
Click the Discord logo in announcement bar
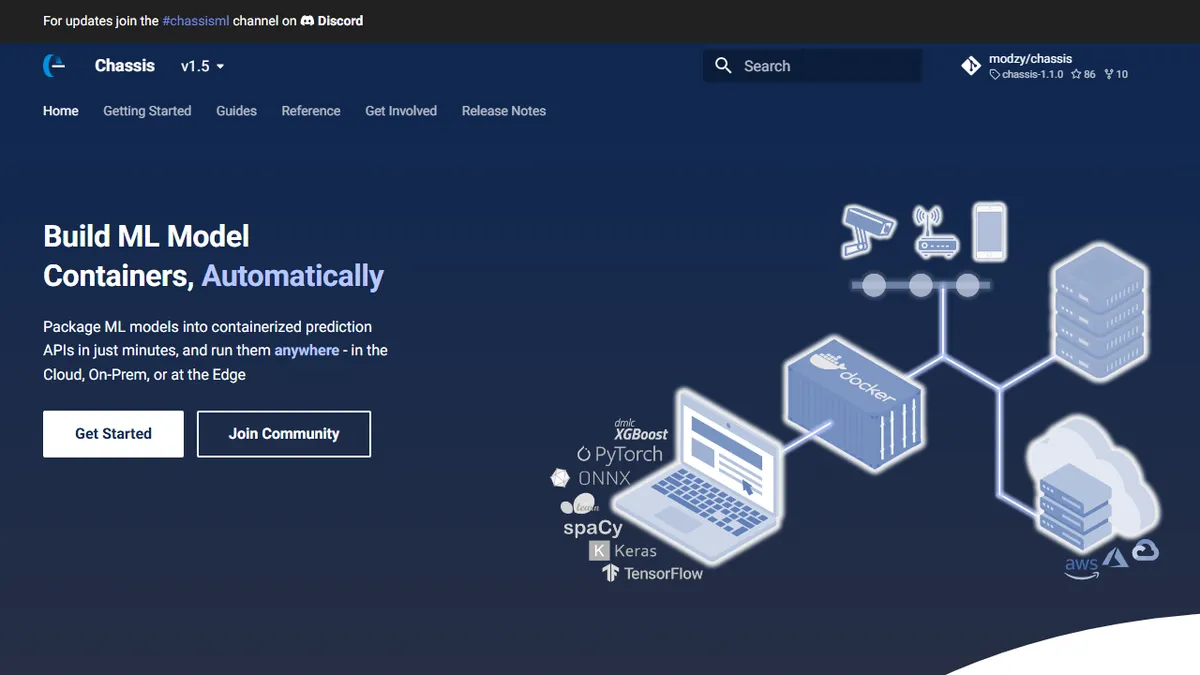point(308,20)
